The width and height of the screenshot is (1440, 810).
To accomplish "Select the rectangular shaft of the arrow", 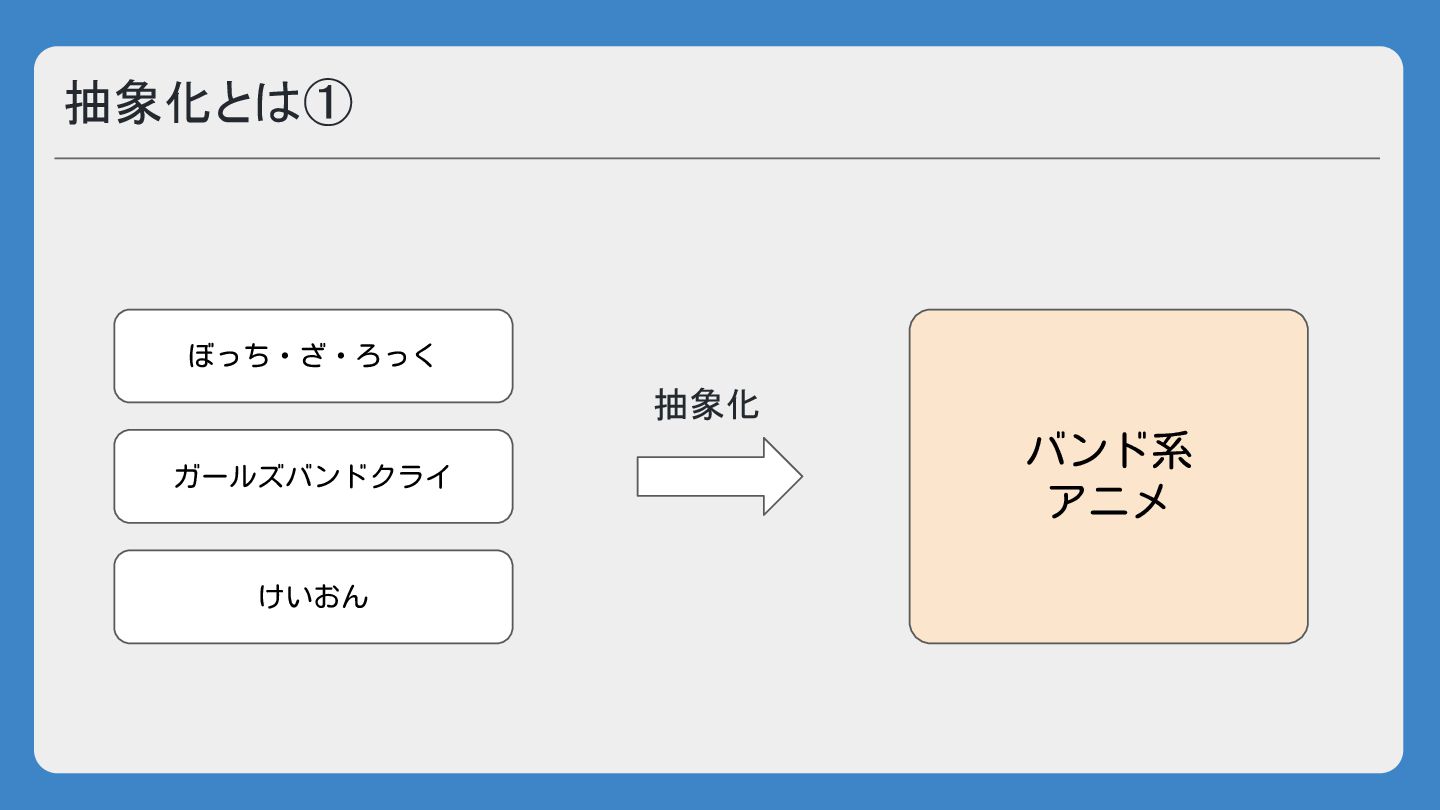I will coord(700,476).
